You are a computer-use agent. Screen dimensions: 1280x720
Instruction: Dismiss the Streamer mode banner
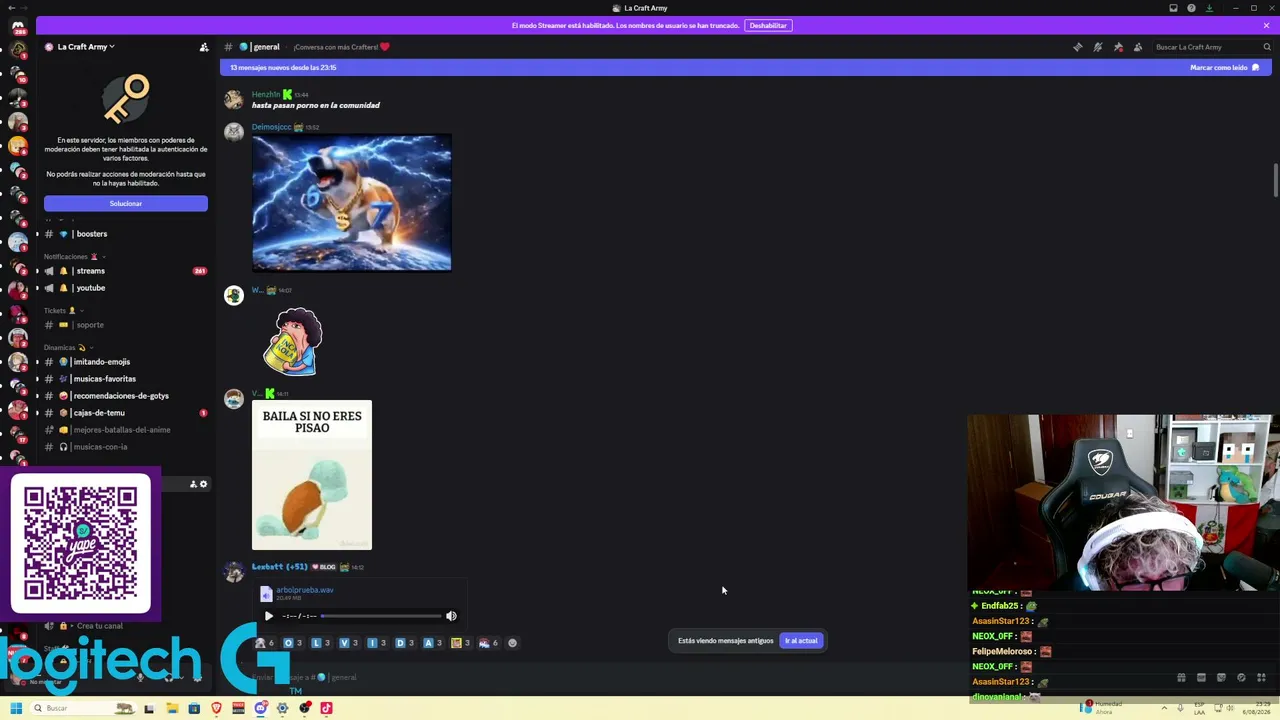pos(1266,25)
